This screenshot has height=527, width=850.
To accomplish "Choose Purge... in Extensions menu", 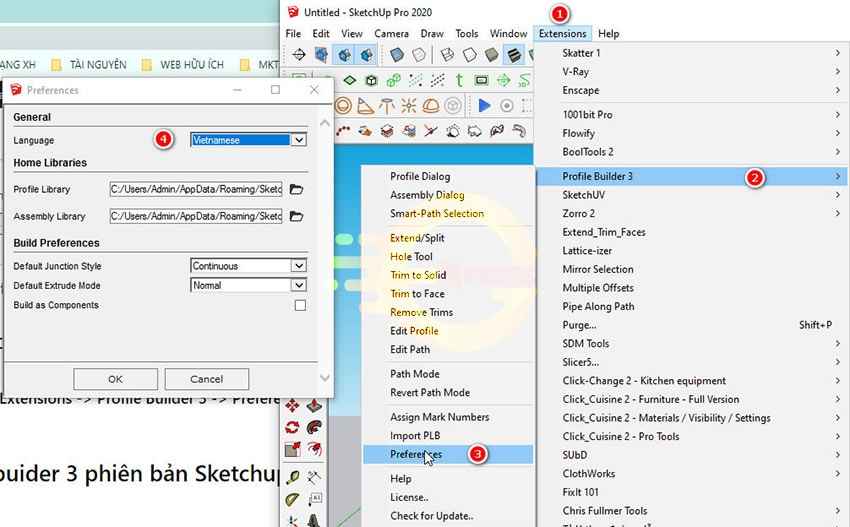I will point(692,325).
